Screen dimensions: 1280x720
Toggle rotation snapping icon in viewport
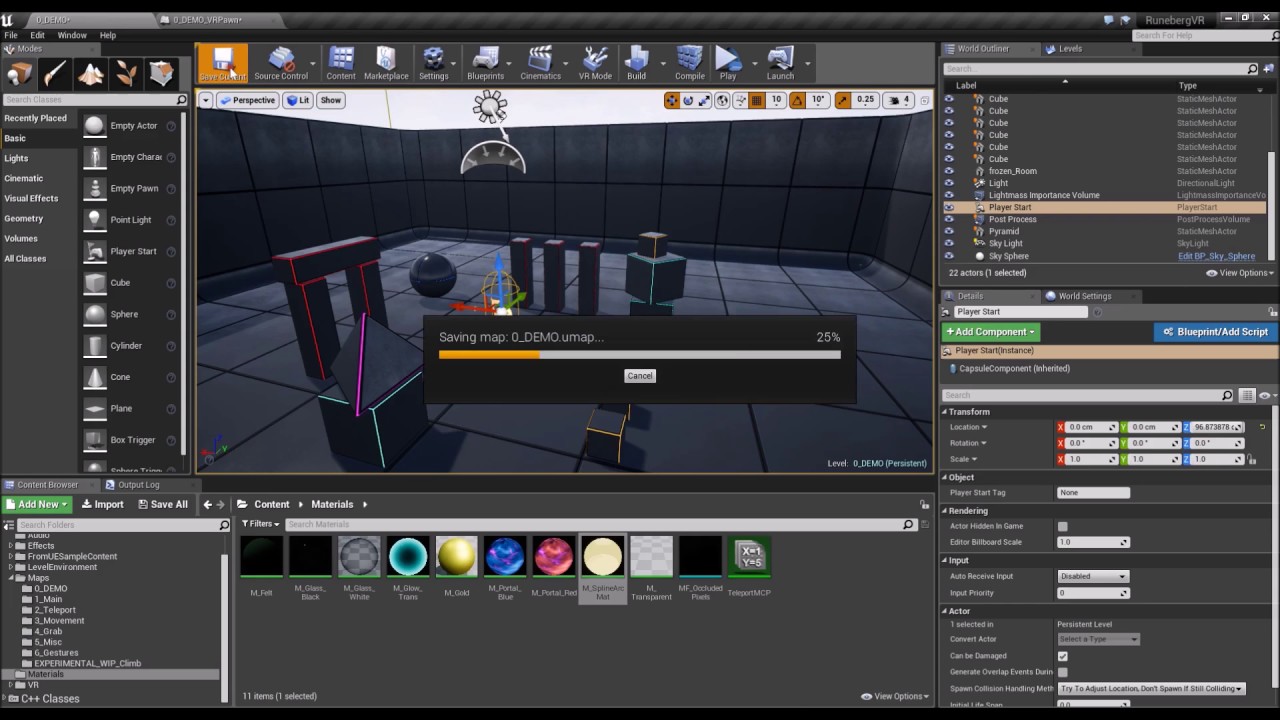[799, 100]
